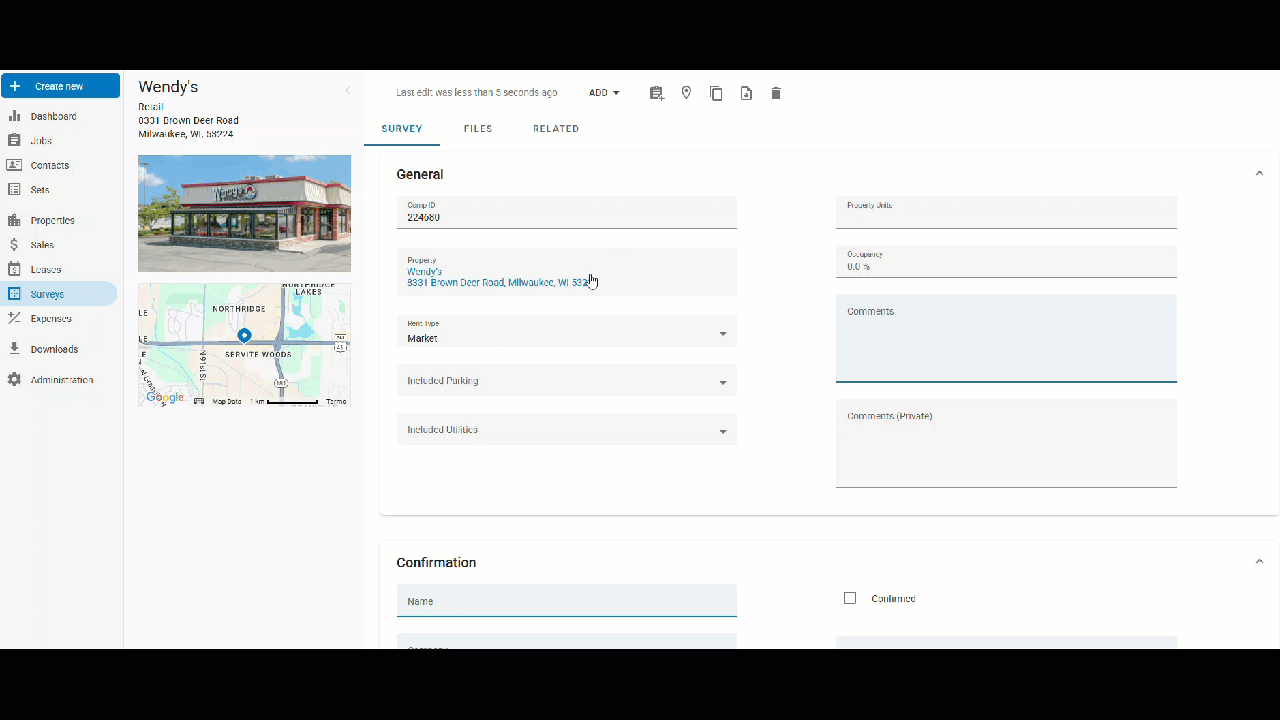1280x720 pixels.
Task: Click the delete trash icon
Action: pos(776,93)
